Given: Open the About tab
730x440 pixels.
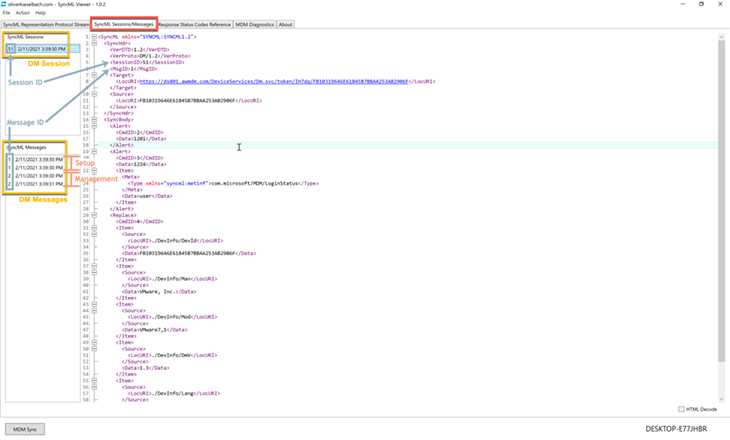Looking at the screenshot, I should click(x=286, y=24).
